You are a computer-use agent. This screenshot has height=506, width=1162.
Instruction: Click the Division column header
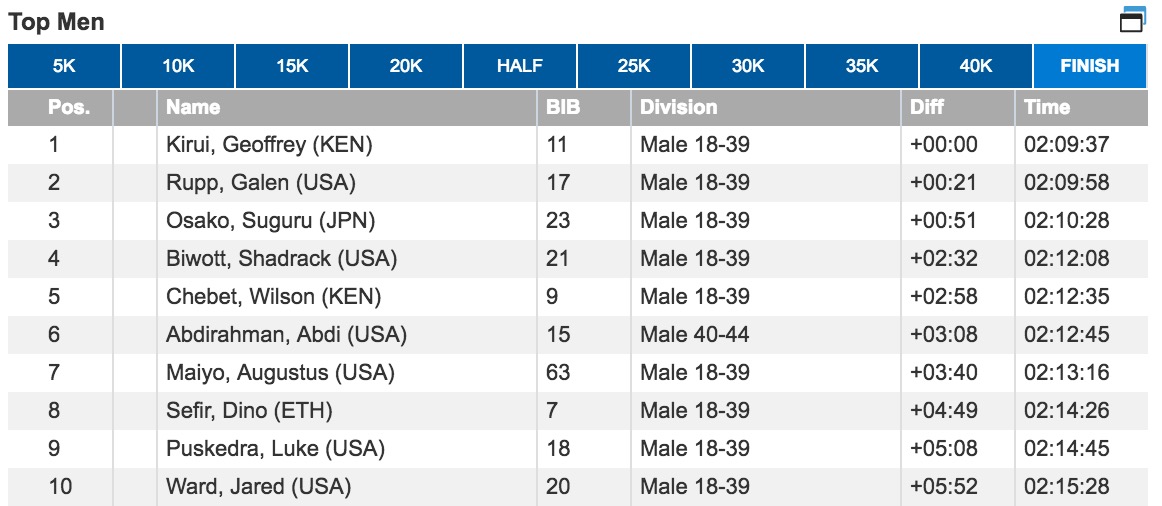click(678, 107)
